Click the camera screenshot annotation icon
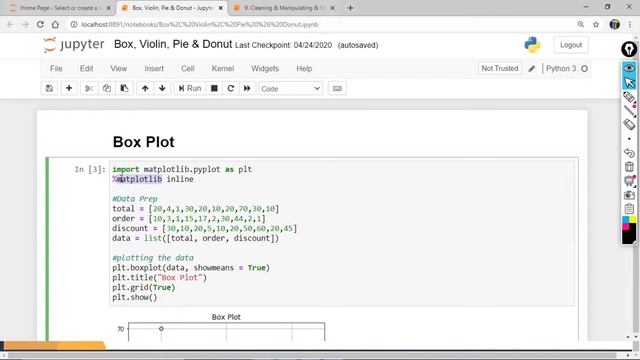The width and height of the screenshot is (640, 360). [629, 195]
